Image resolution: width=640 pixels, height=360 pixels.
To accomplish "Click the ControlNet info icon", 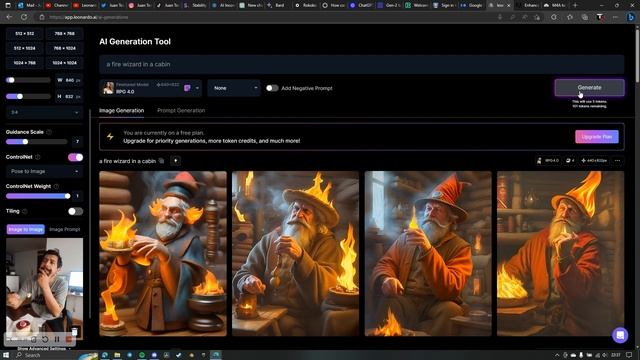I will click(38, 157).
